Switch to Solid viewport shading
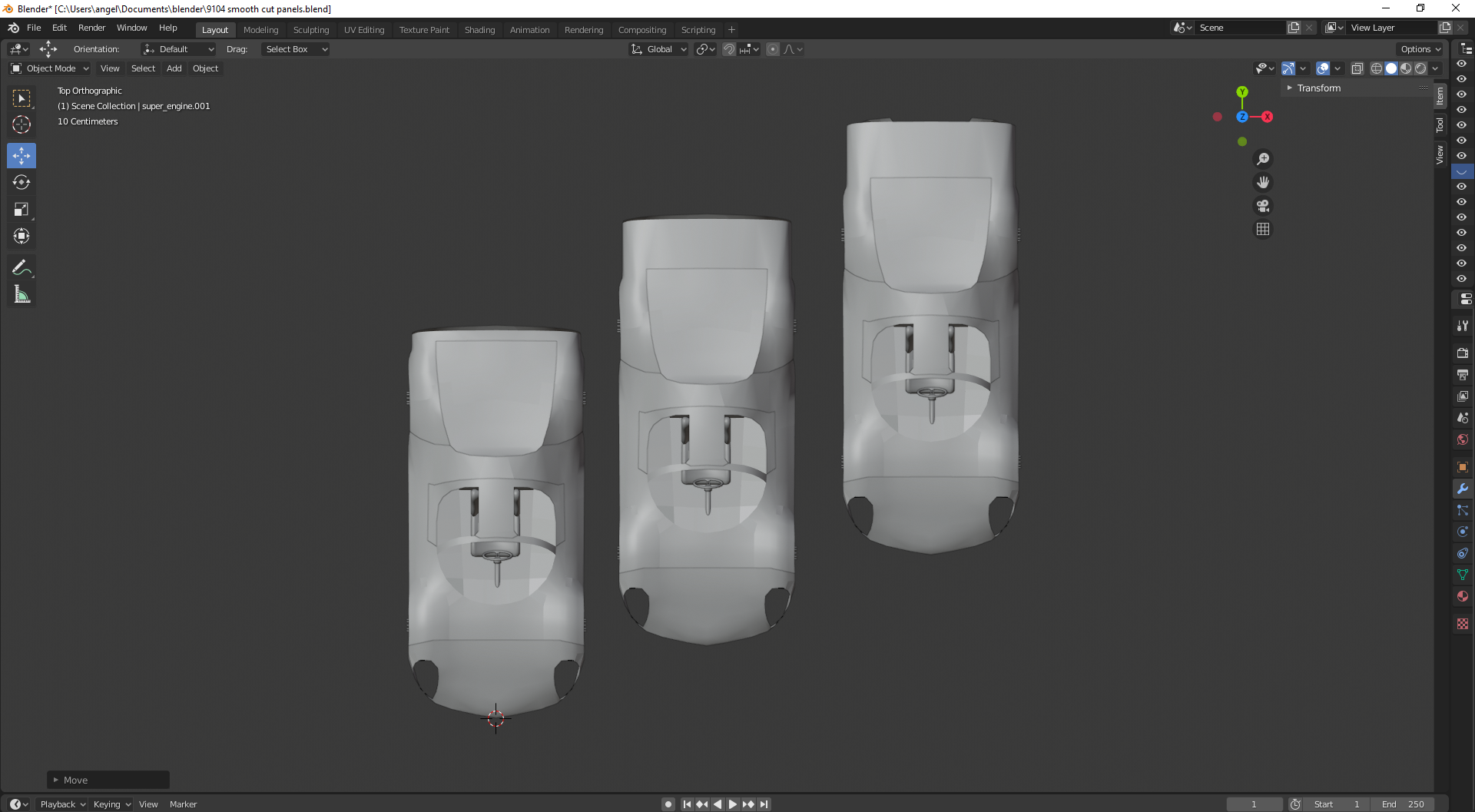This screenshot has height=812, width=1475. pyautogui.click(x=1391, y=68)
